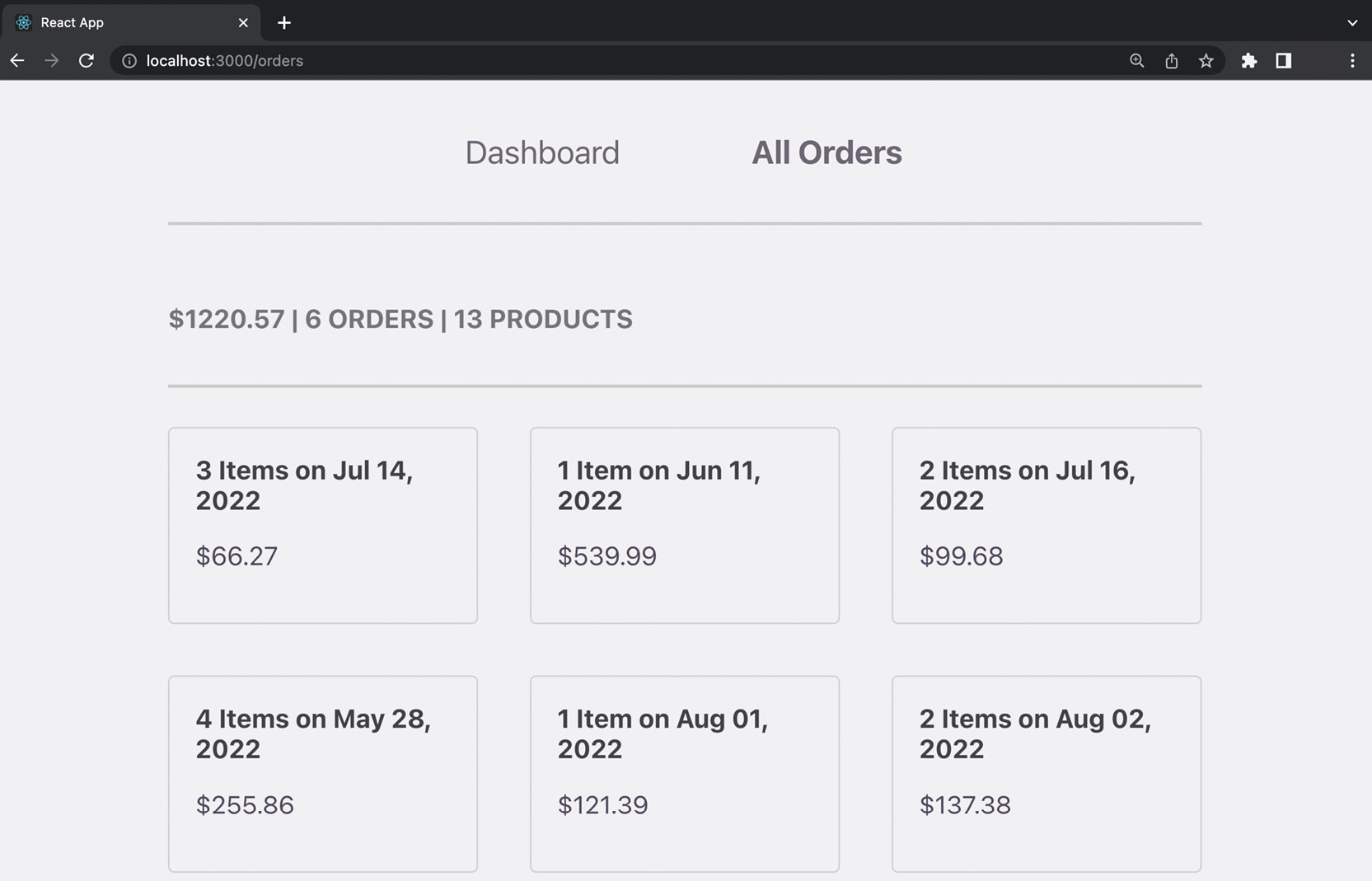
Task: Open the browser extensions puzzle icon
Action: (x=1249, y=60)
